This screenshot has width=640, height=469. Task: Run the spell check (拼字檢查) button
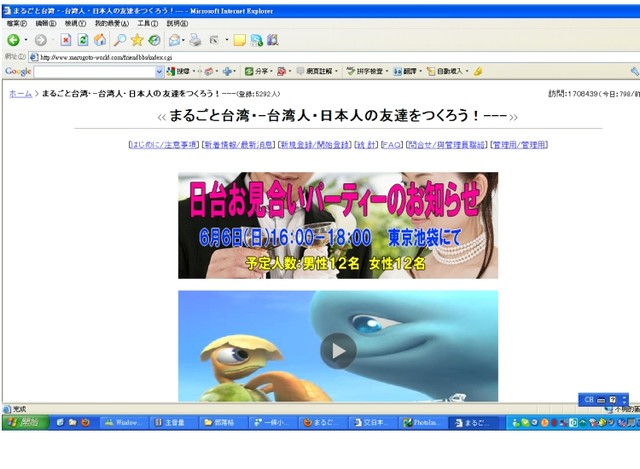point(364,71)
